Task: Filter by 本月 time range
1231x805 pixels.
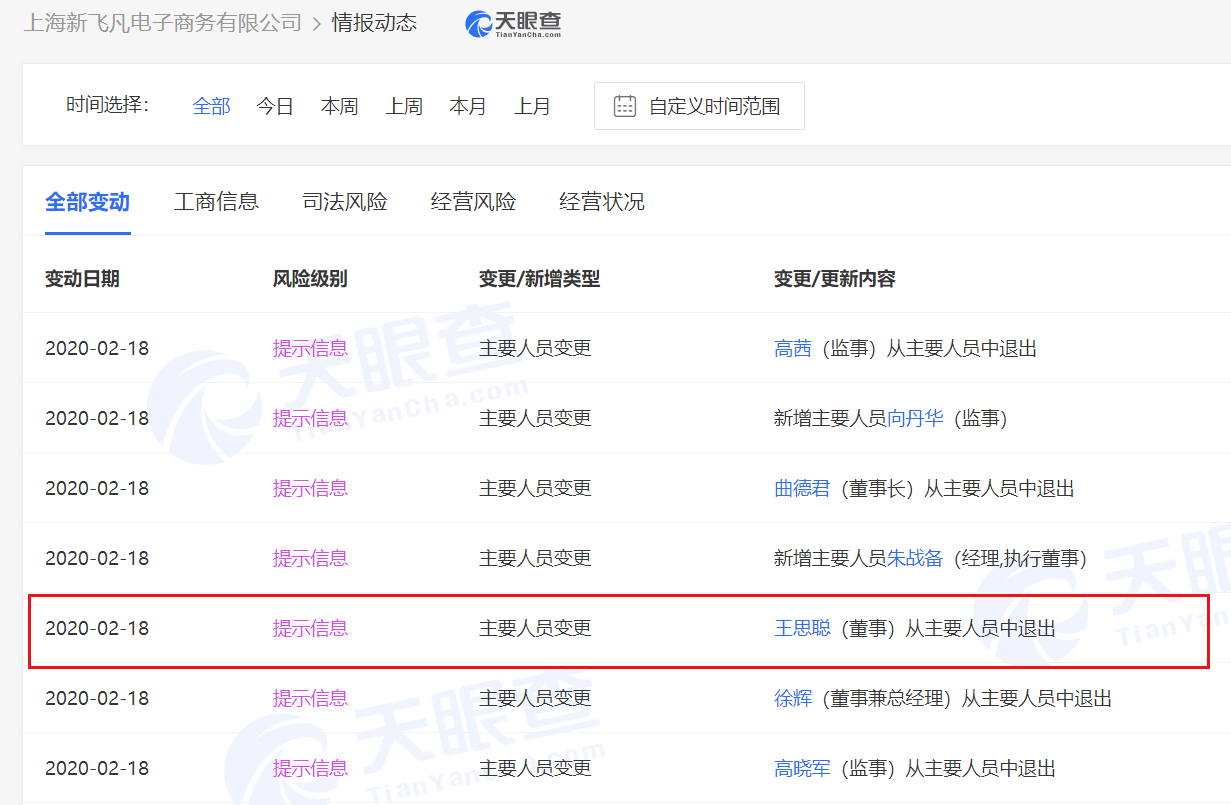Action: pos(468,106)
